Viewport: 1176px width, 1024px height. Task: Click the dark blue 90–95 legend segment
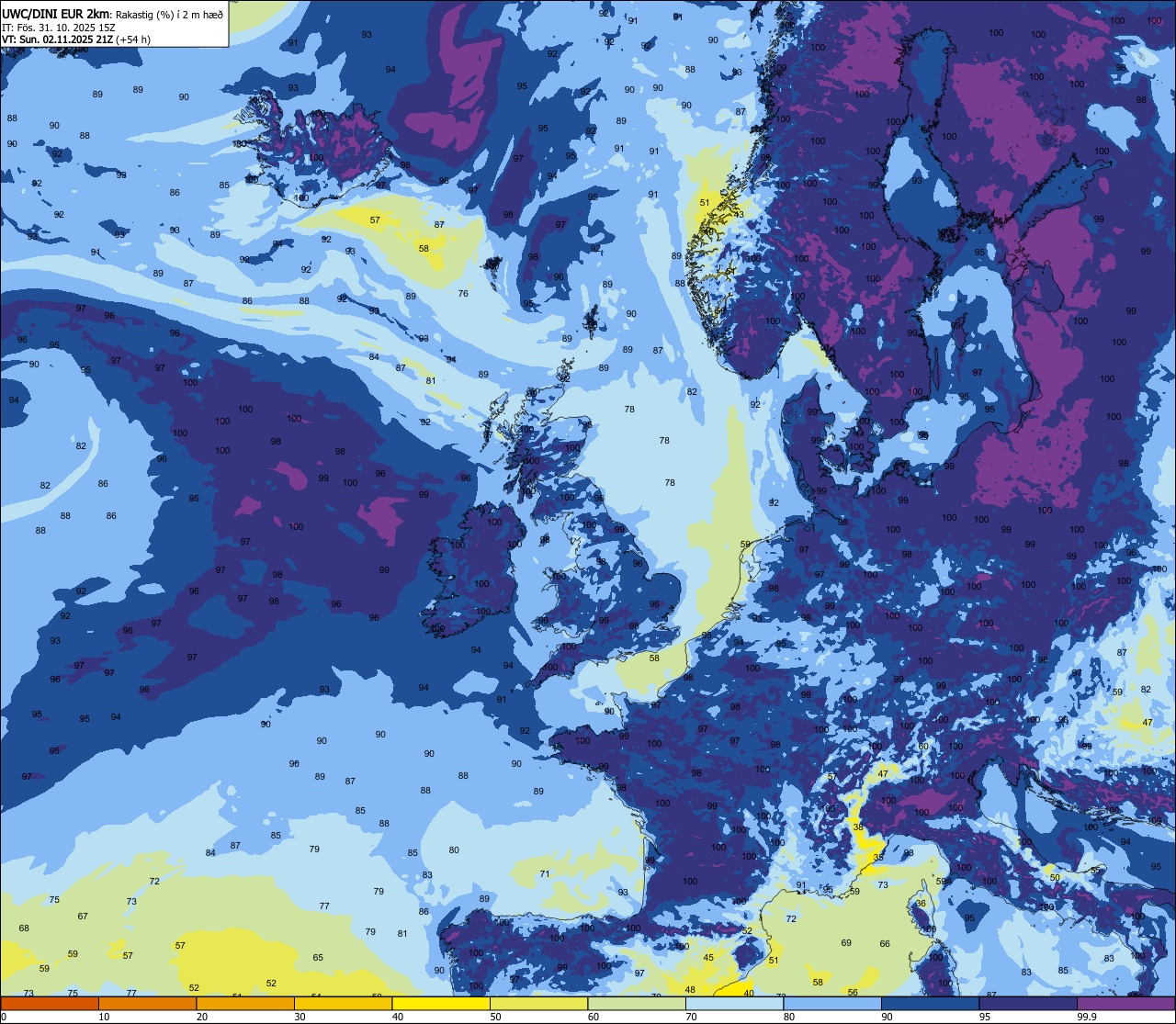tap(930, 1004)
